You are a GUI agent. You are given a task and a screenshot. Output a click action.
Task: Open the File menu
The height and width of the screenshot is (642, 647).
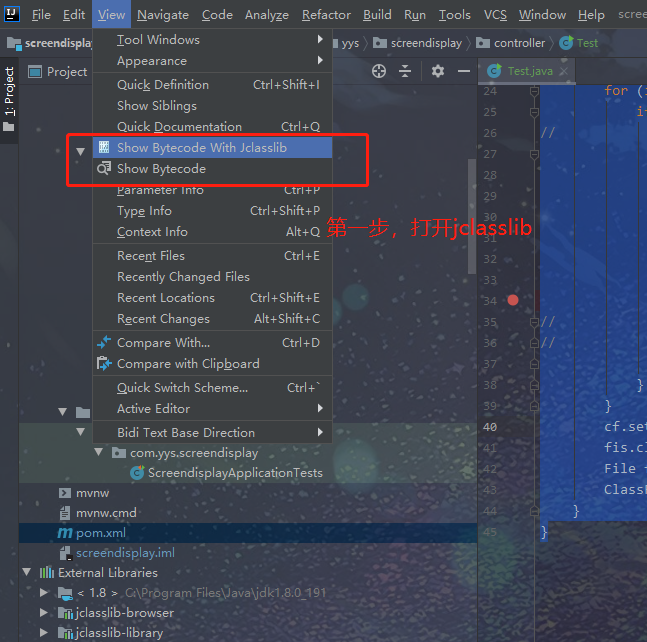point(41,15)
